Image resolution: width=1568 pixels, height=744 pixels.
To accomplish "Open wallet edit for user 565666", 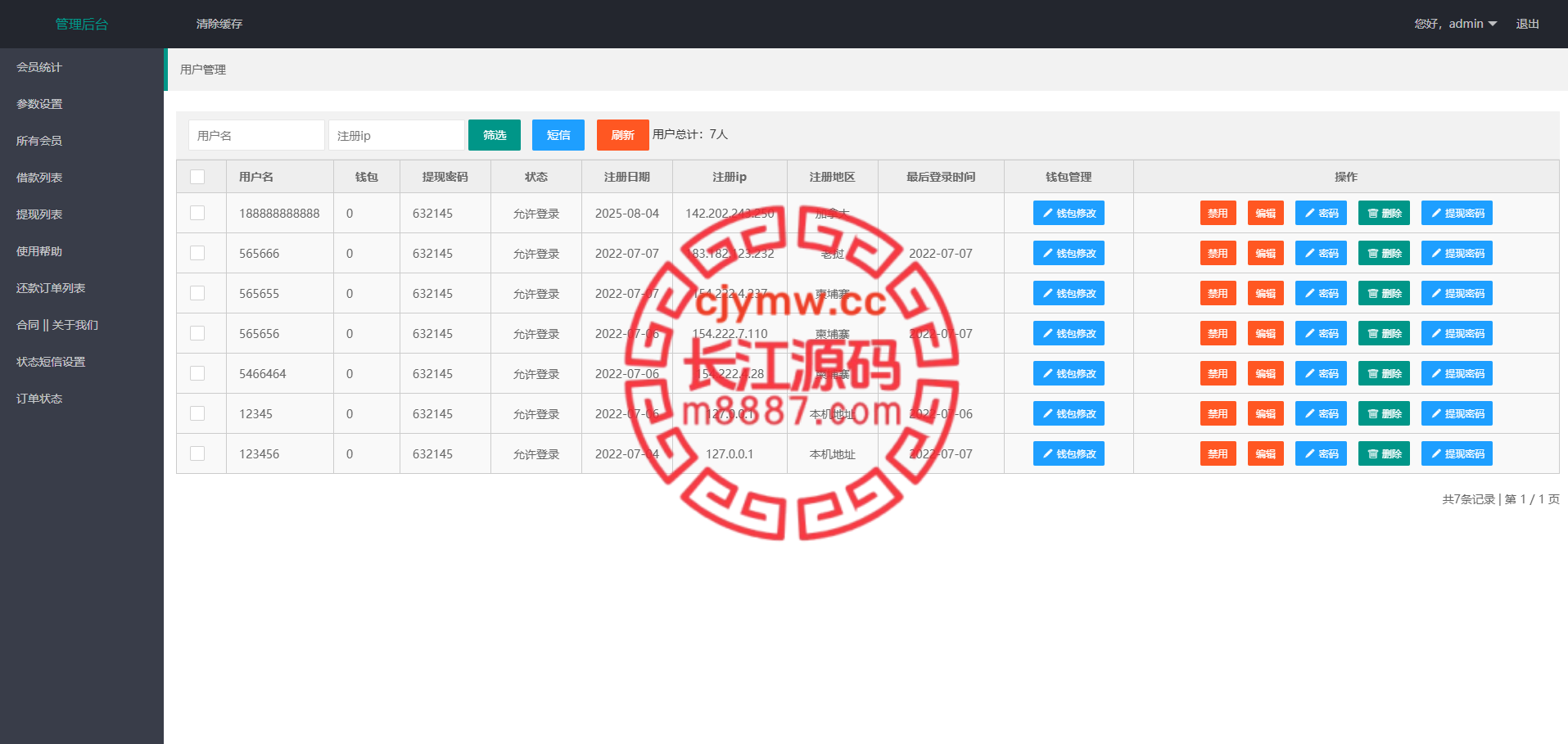I will click(x=1069, y=253).
